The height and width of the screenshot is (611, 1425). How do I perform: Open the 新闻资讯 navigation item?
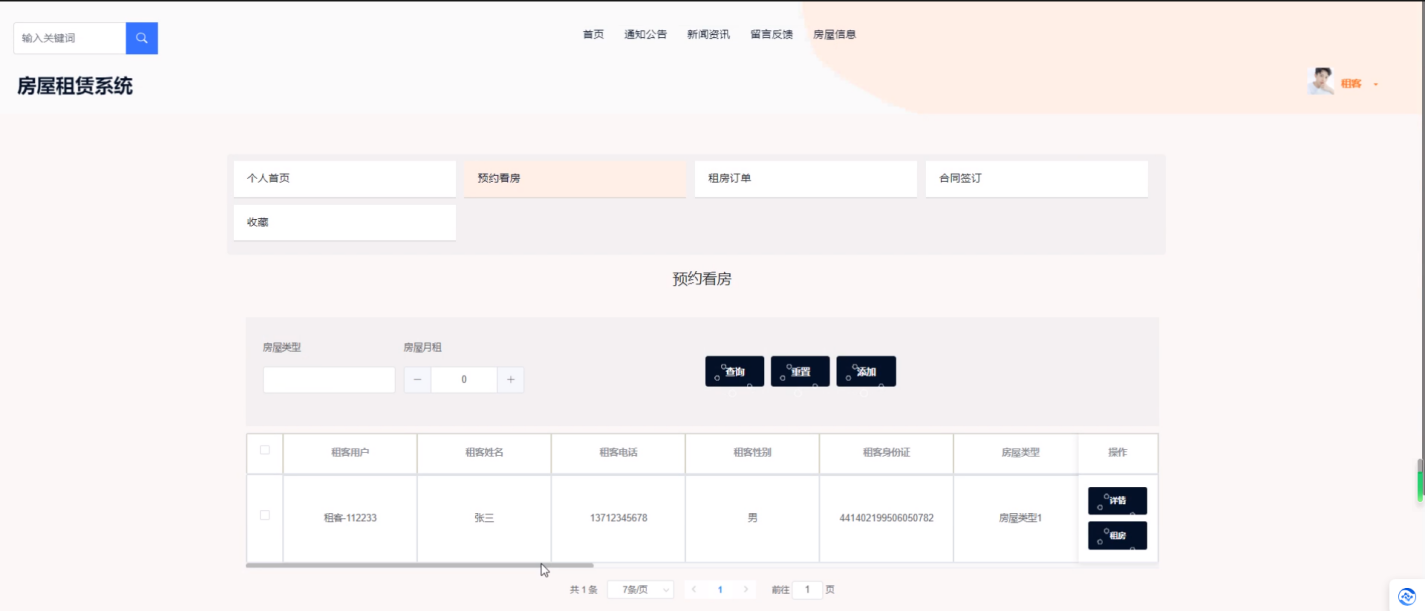click(708, 34)
